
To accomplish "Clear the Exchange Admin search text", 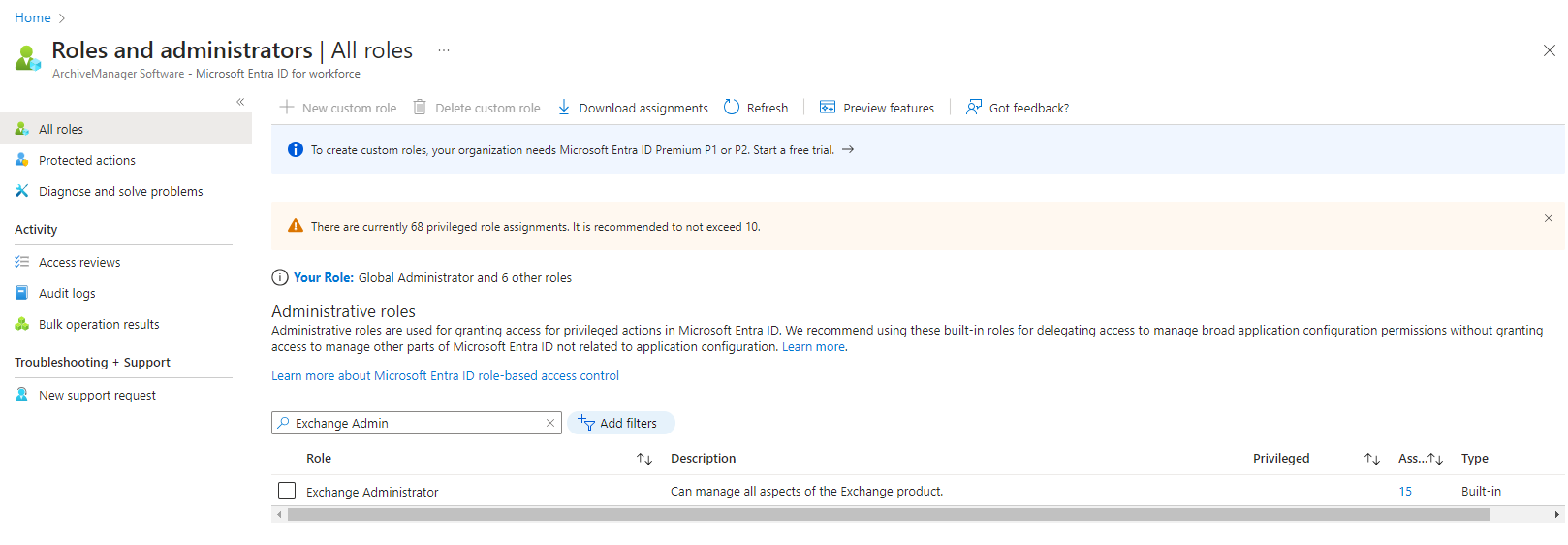I will point(550,423).
